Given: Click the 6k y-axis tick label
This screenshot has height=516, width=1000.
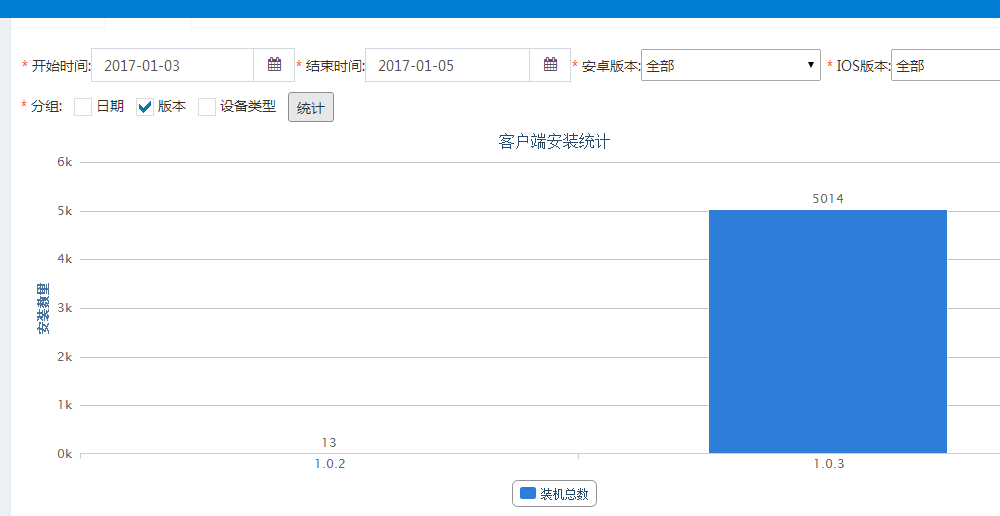Looking at the screenshot, I should tap(63, 162).
